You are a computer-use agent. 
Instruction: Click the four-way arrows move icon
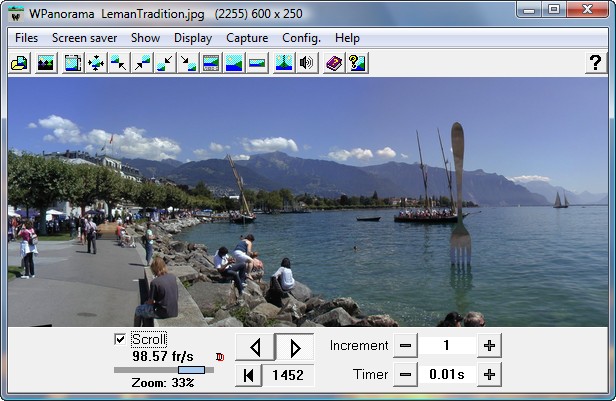point(96,63)
